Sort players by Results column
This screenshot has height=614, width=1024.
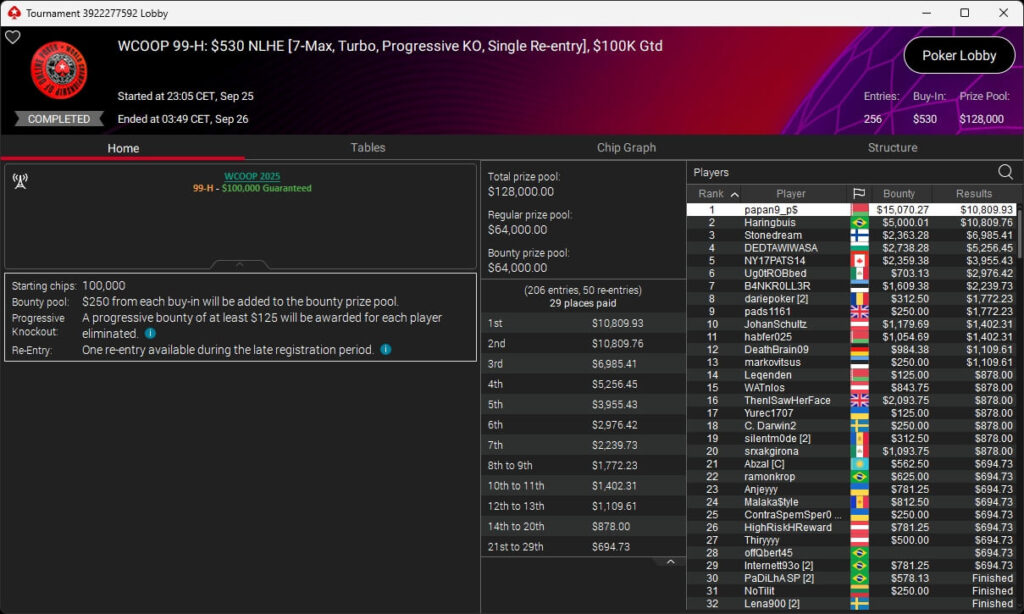(x=974, y=193)
